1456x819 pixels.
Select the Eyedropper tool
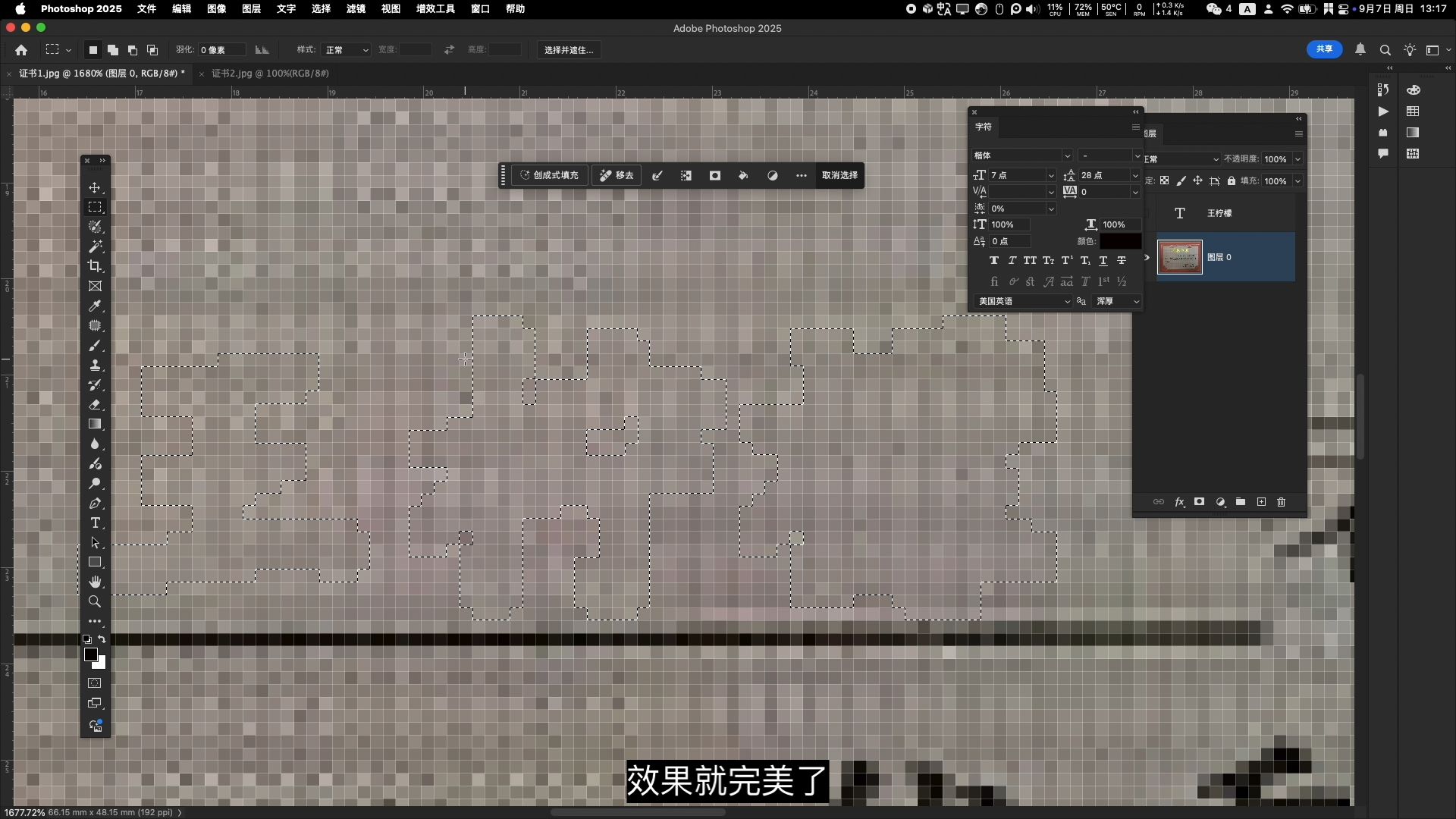pyautogui.click(x=95, y=306)
